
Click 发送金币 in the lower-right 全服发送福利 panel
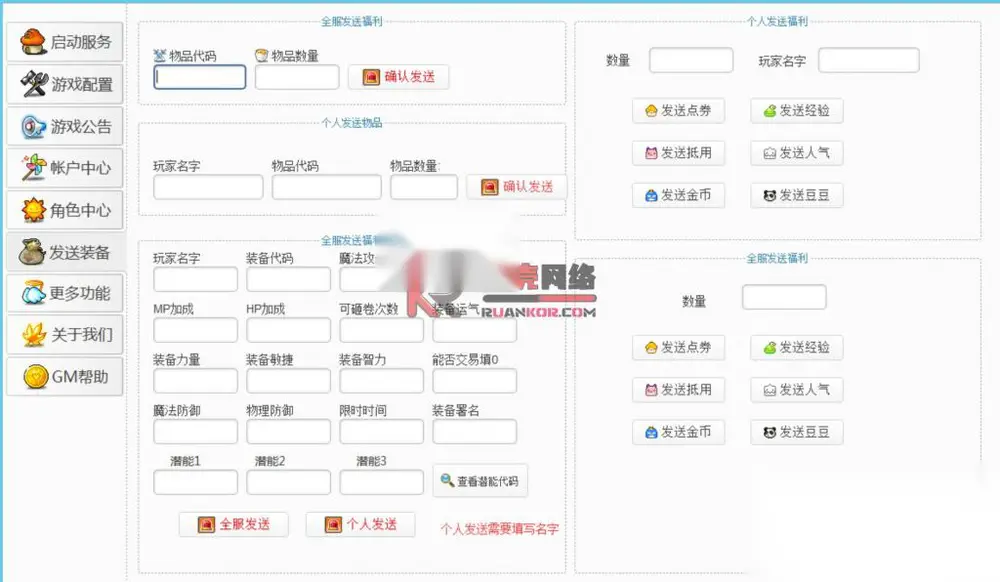tap(679, 432)
